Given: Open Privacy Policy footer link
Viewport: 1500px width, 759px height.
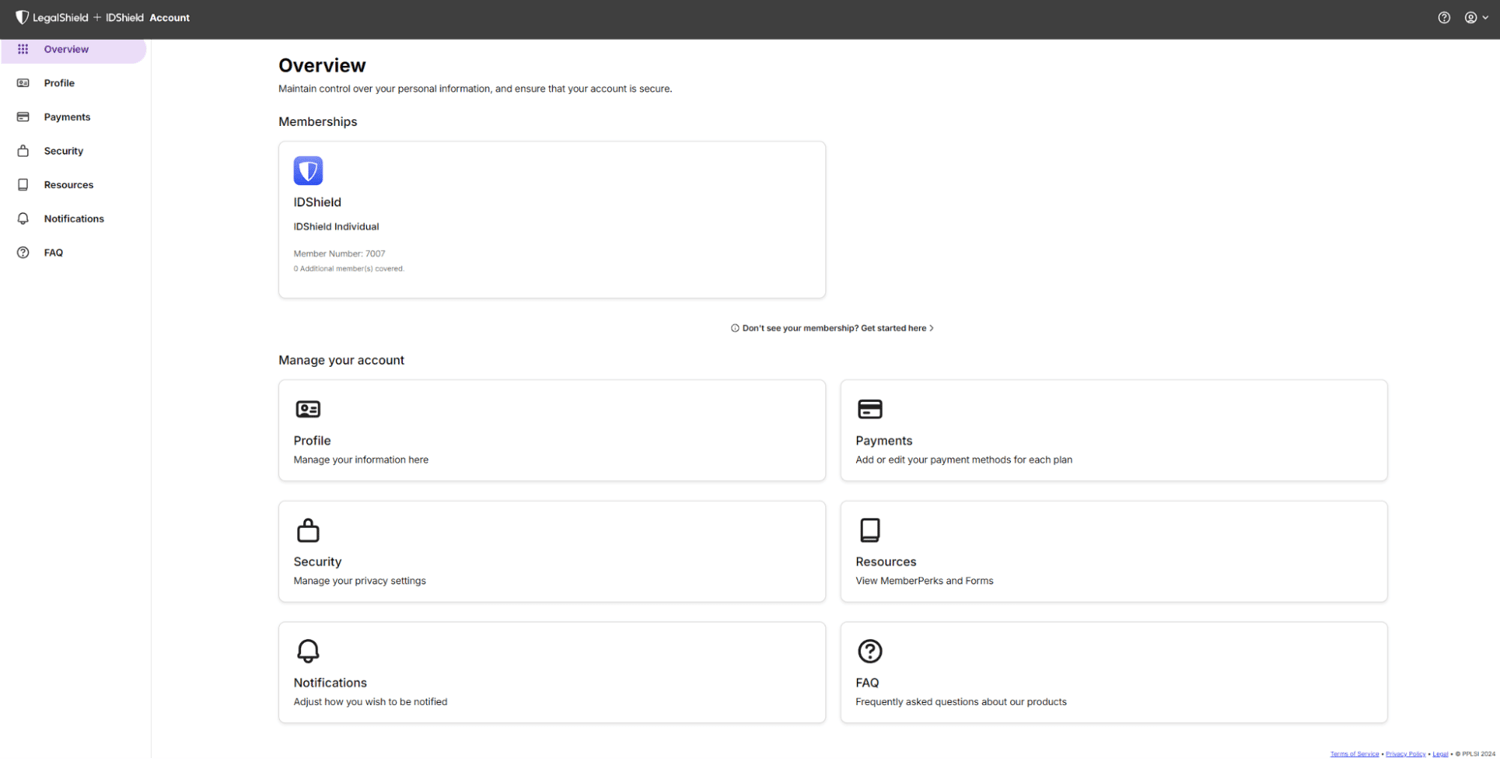Looking at the screenshot, I should pos(1406,754).
